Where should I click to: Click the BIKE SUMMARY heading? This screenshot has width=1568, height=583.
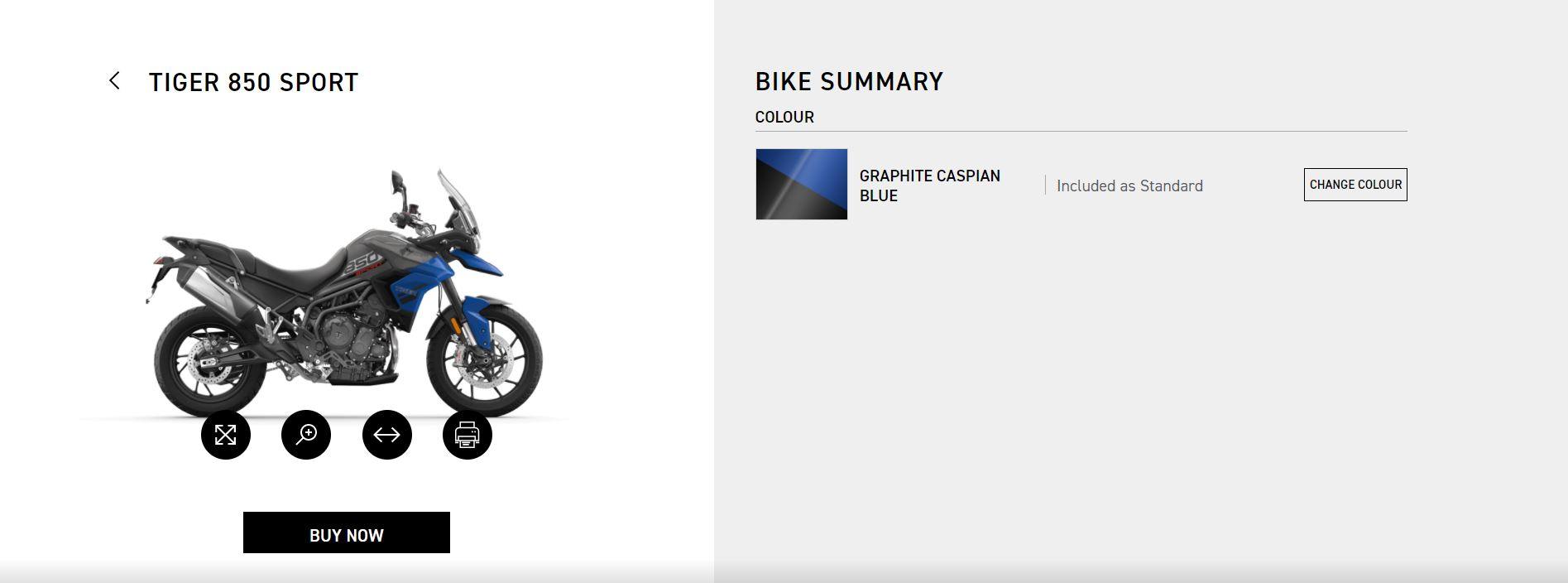pos(849,81)
